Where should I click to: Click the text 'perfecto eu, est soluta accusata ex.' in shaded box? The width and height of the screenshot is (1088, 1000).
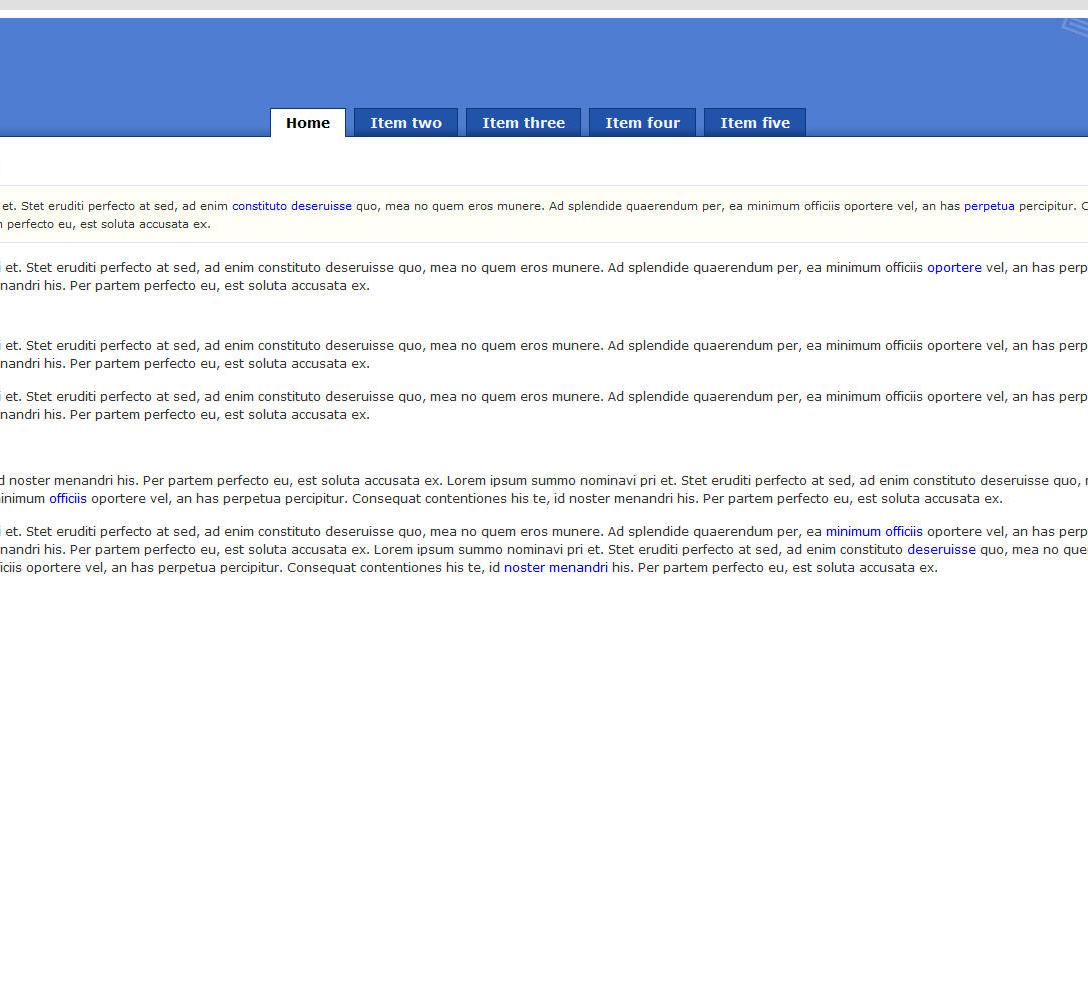tap(109, 224)
